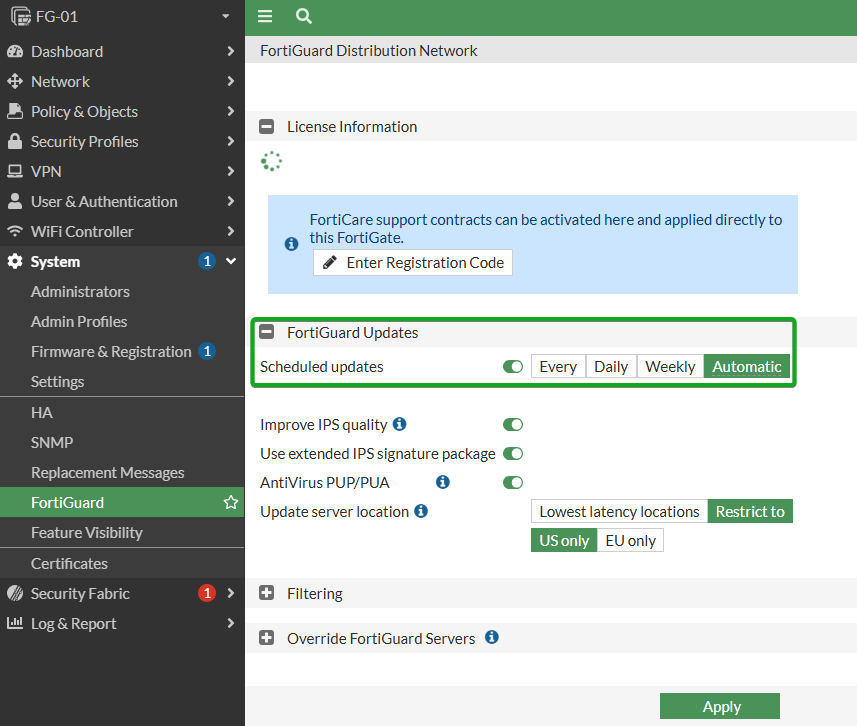The width and height of the screenshot is (857, 726).
Task: Toggle Use extended IPS signature package
Action: (513, 453)
